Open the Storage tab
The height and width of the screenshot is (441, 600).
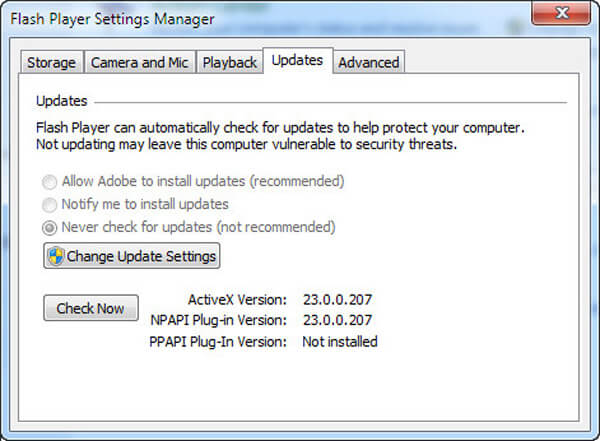tap(52, 62)
